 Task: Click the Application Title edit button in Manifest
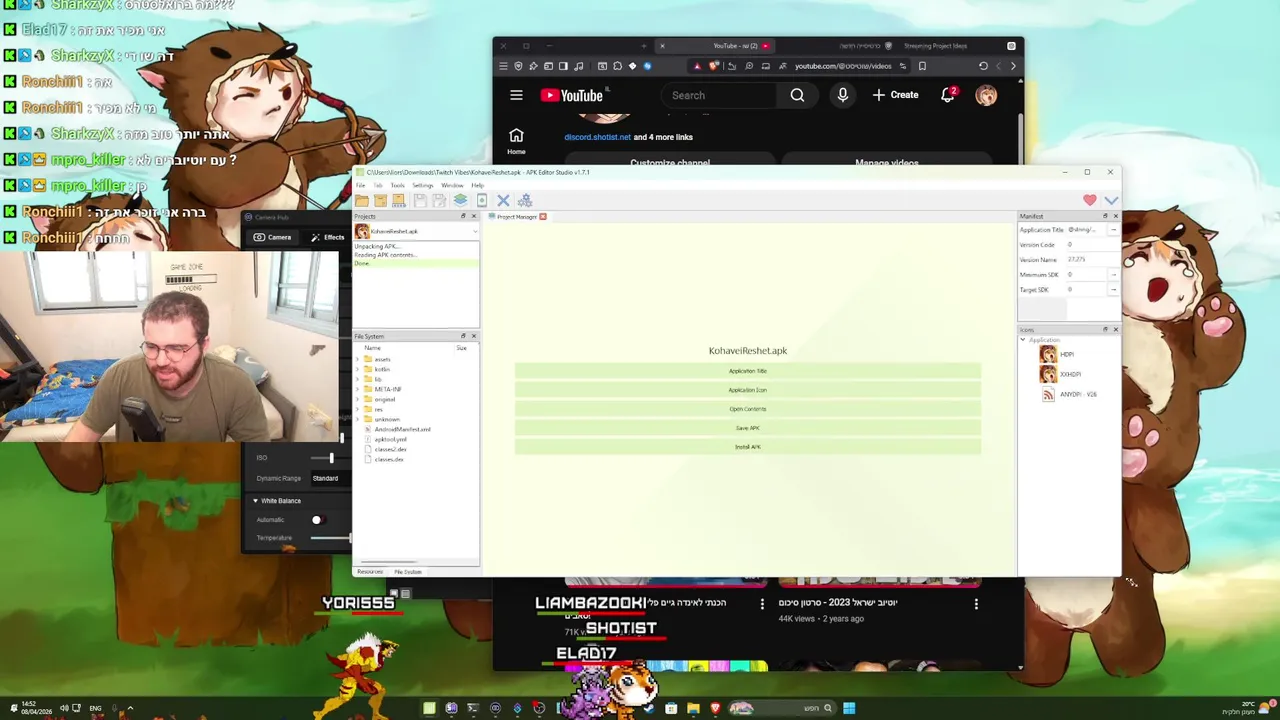click(x=1113, y=229)
